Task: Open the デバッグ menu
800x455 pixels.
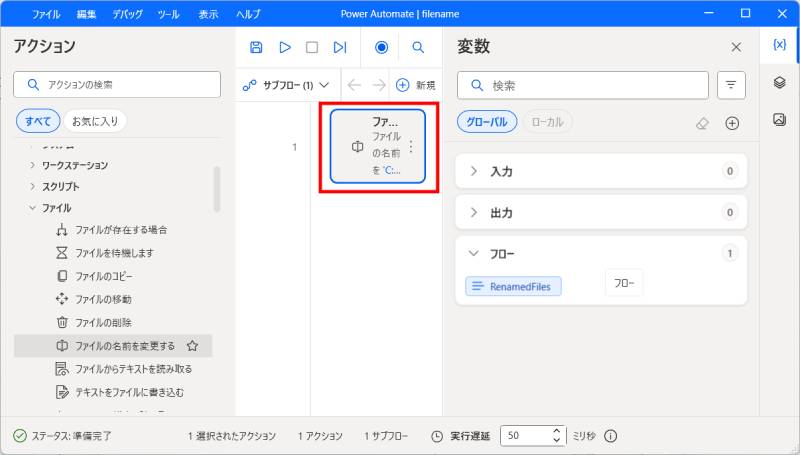Action: coord(128,14)
